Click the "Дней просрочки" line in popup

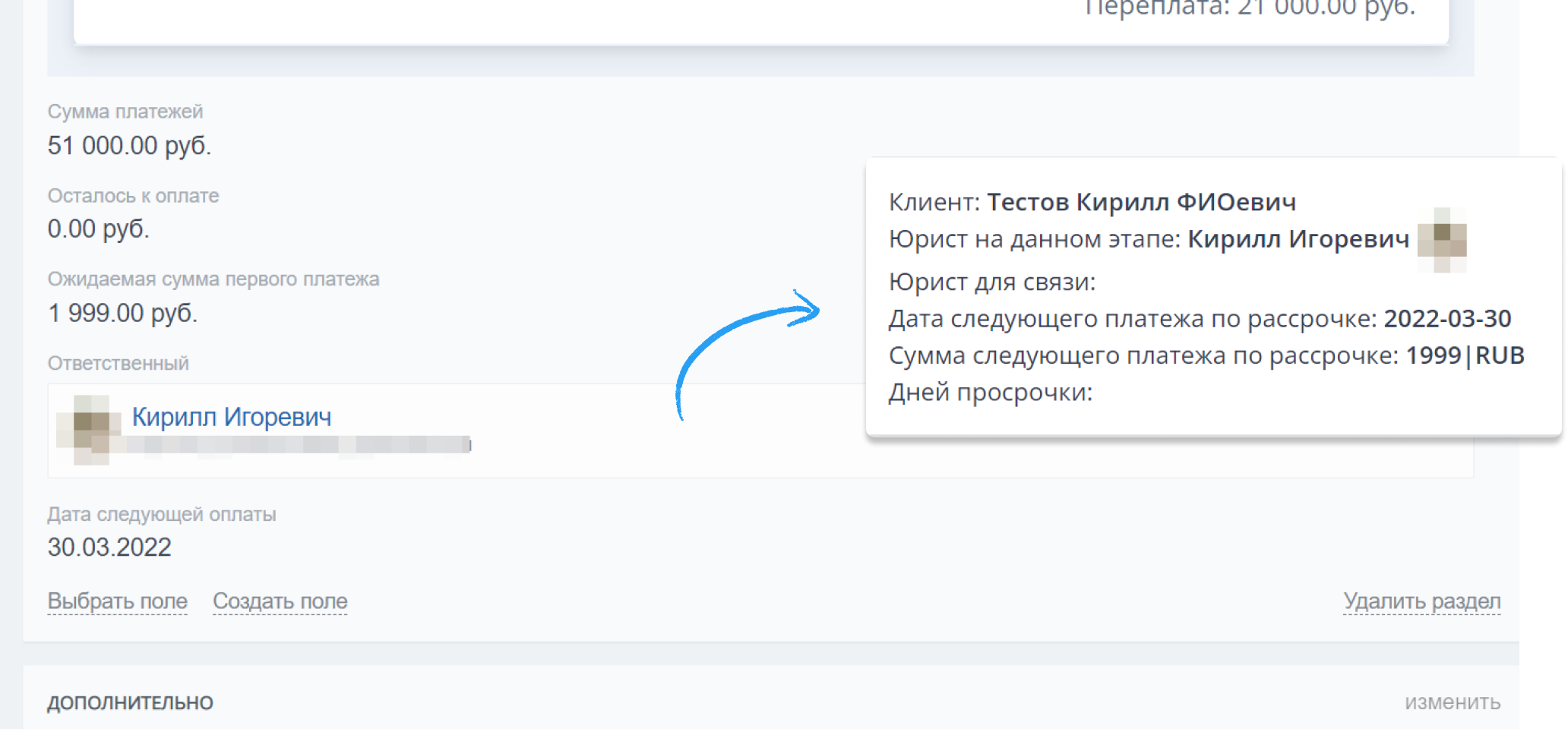(x=991, y=393)
